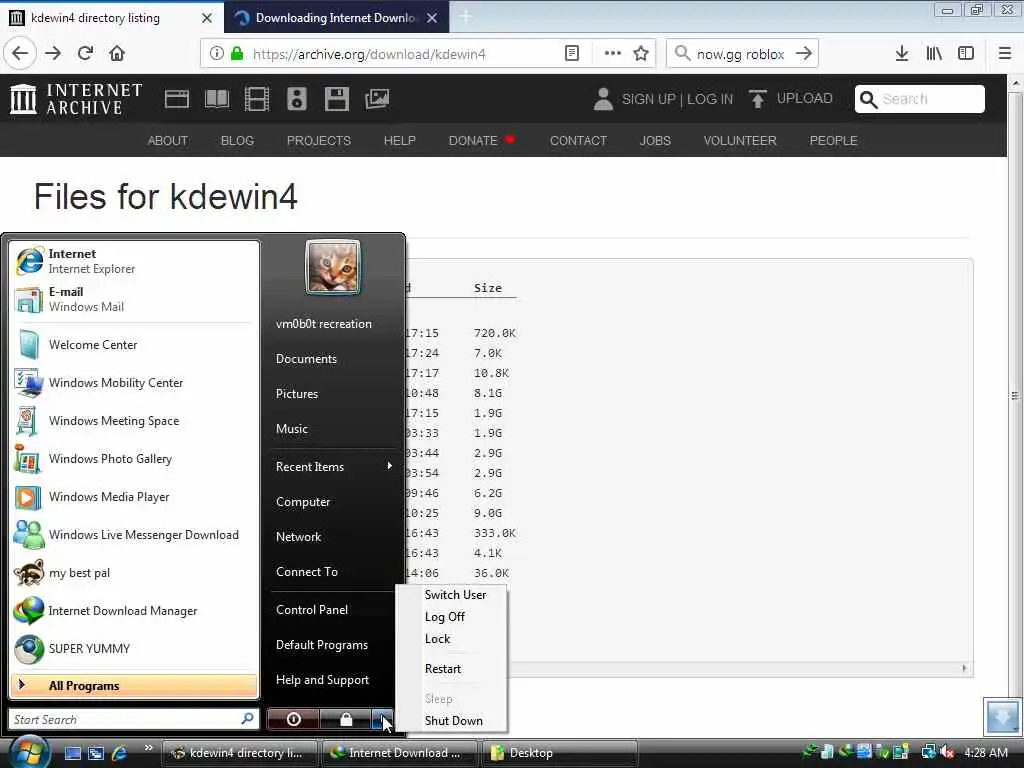The image size is (1024, 768).
Task: Select Shut Down from power menu
Action: [x=453, y=721]
